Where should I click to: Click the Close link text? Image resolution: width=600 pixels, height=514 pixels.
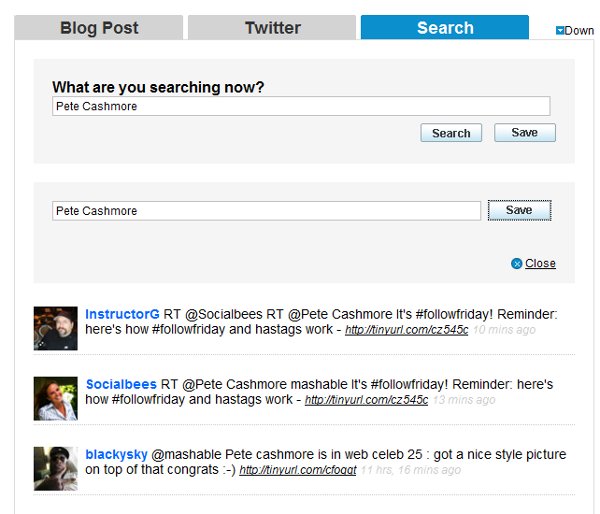pyautogui.click(x=540, y=263)
